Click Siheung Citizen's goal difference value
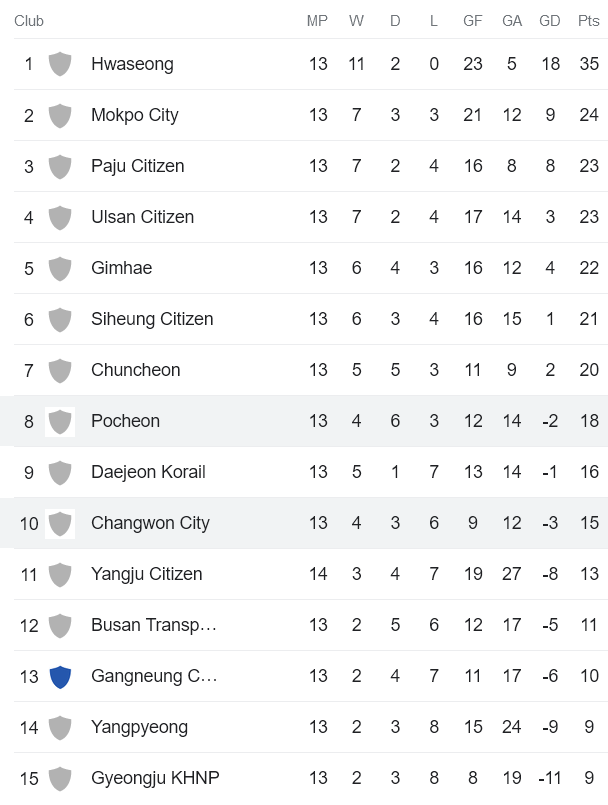Viewport: 608px width, 805px height. click(550, 319)
